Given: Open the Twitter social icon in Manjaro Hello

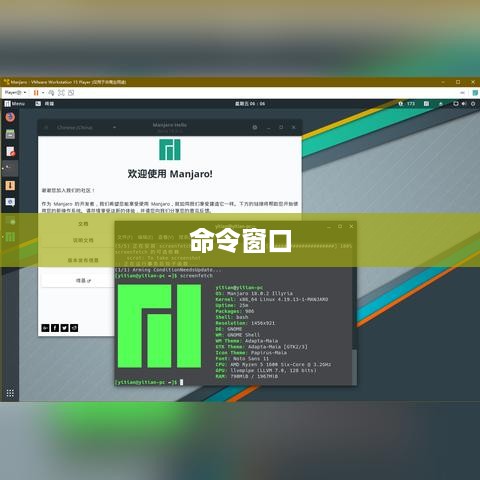Looking at the screenshot, I should 65,328.
